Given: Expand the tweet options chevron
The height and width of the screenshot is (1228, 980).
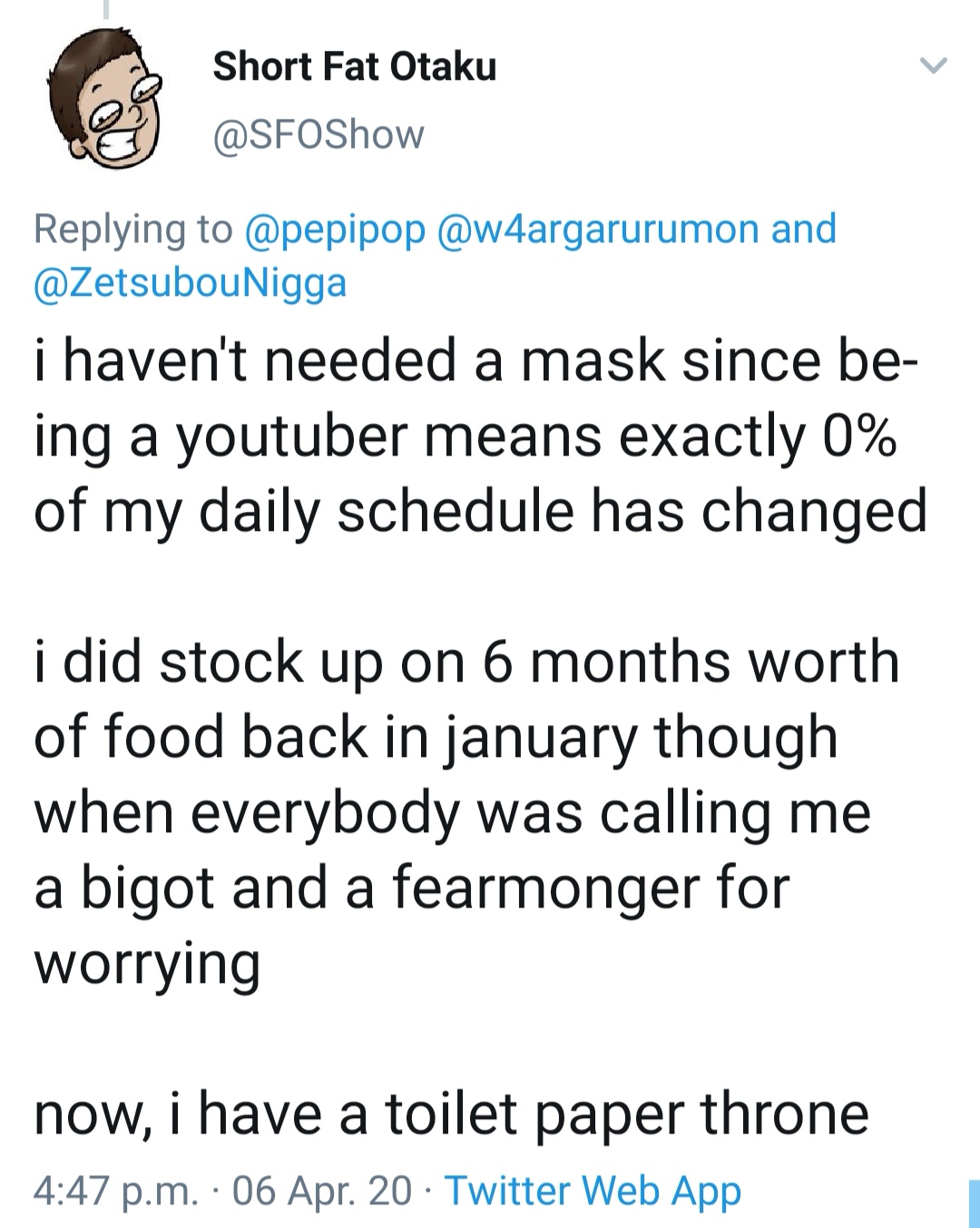Looking at the screenshot, I should pyautogui.click(x=933, y=66).
